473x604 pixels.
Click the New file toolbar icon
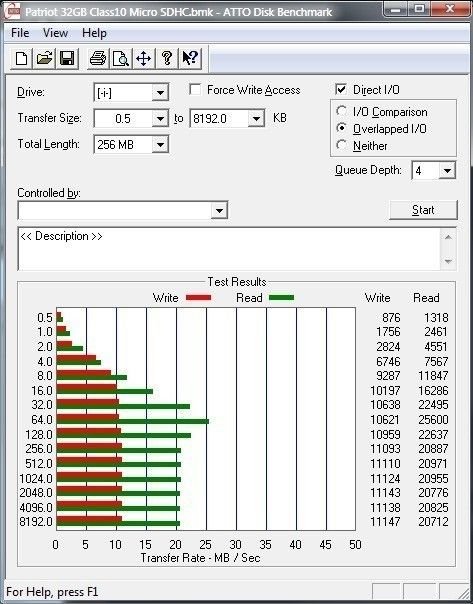[21, 59]
